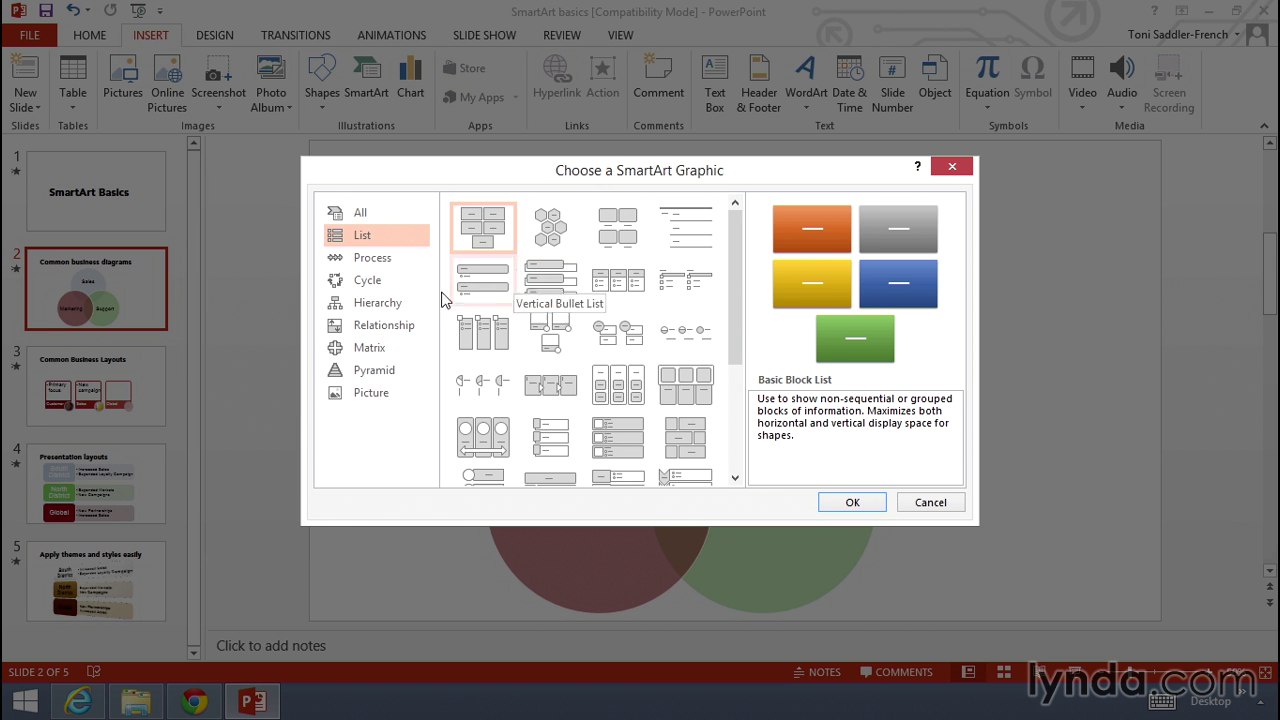Select the Matrix category
The image size is (1280, 720).
377,347
